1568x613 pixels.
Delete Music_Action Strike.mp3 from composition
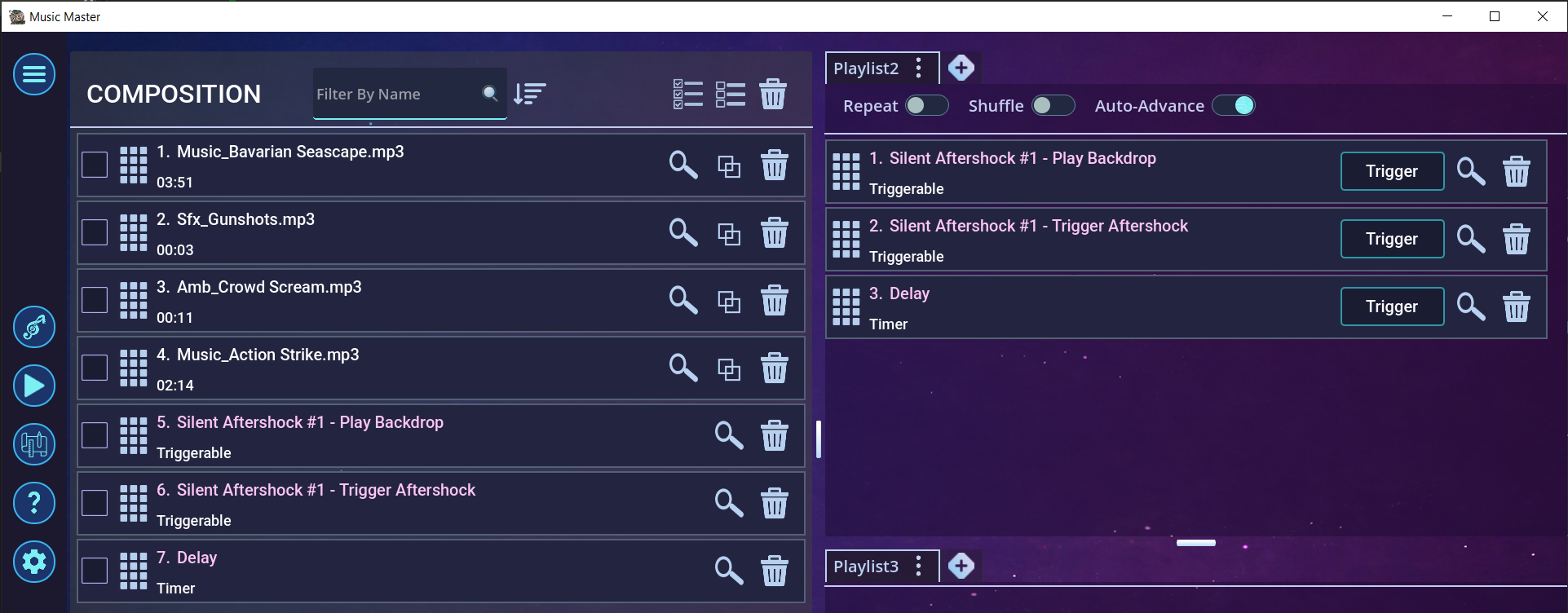coord(774,368)
